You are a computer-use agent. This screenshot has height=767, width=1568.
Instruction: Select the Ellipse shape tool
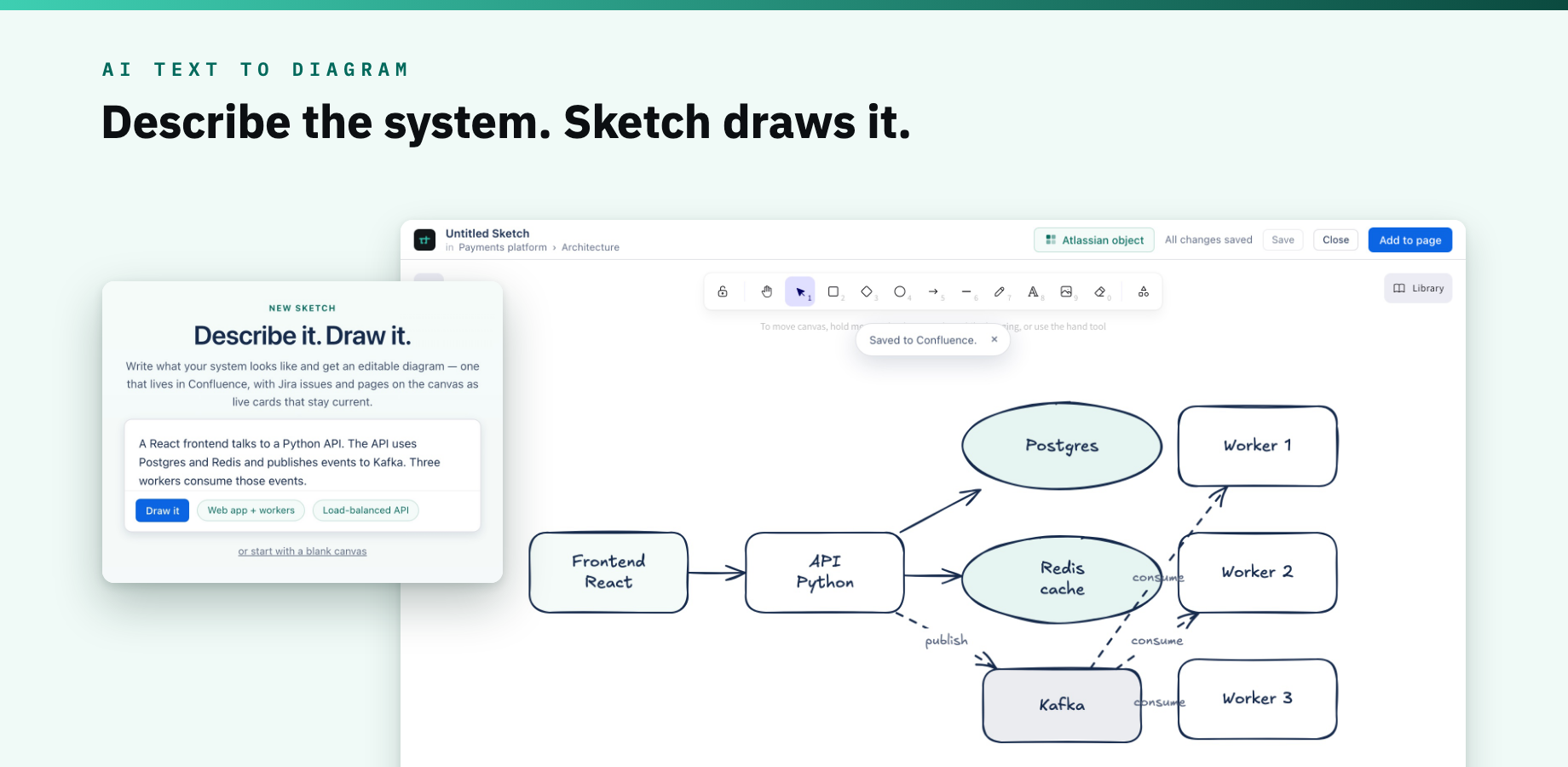point(900,291)
